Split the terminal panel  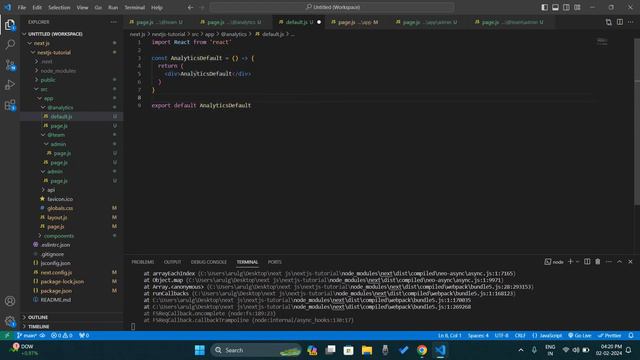click(587, 262)
